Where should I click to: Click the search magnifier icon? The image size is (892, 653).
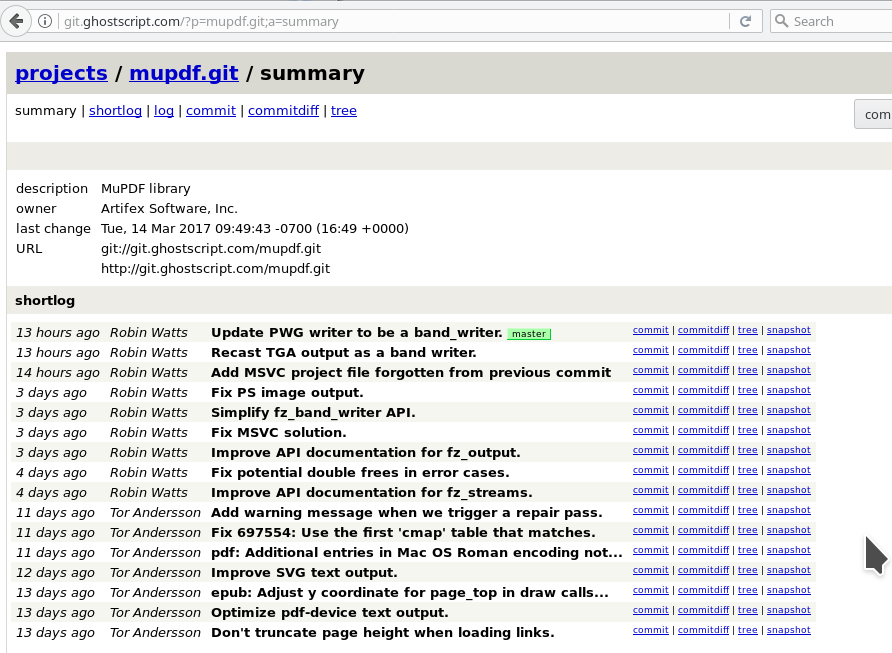pos(782,22)
